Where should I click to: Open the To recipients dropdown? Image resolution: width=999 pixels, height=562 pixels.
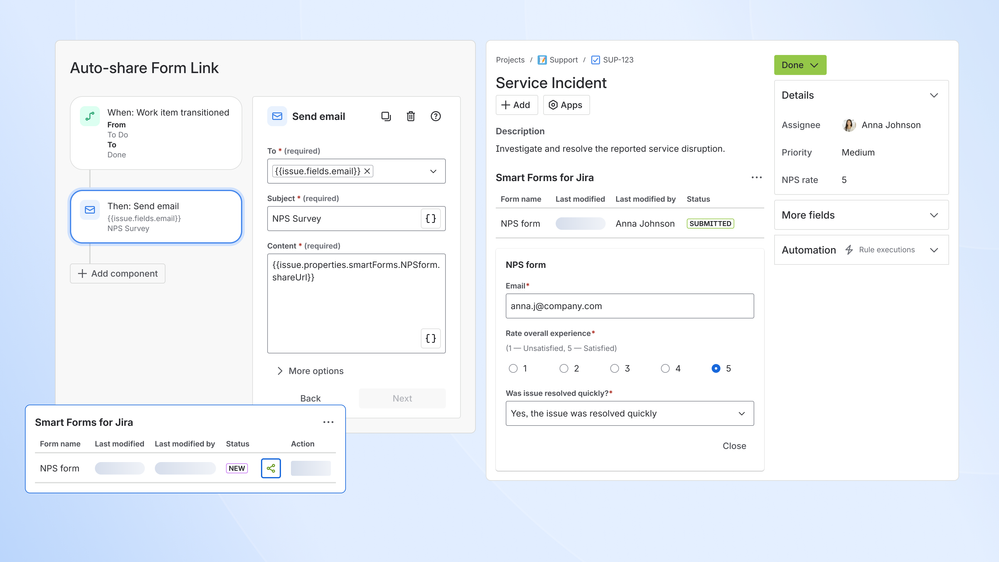[x=433, y=171]
